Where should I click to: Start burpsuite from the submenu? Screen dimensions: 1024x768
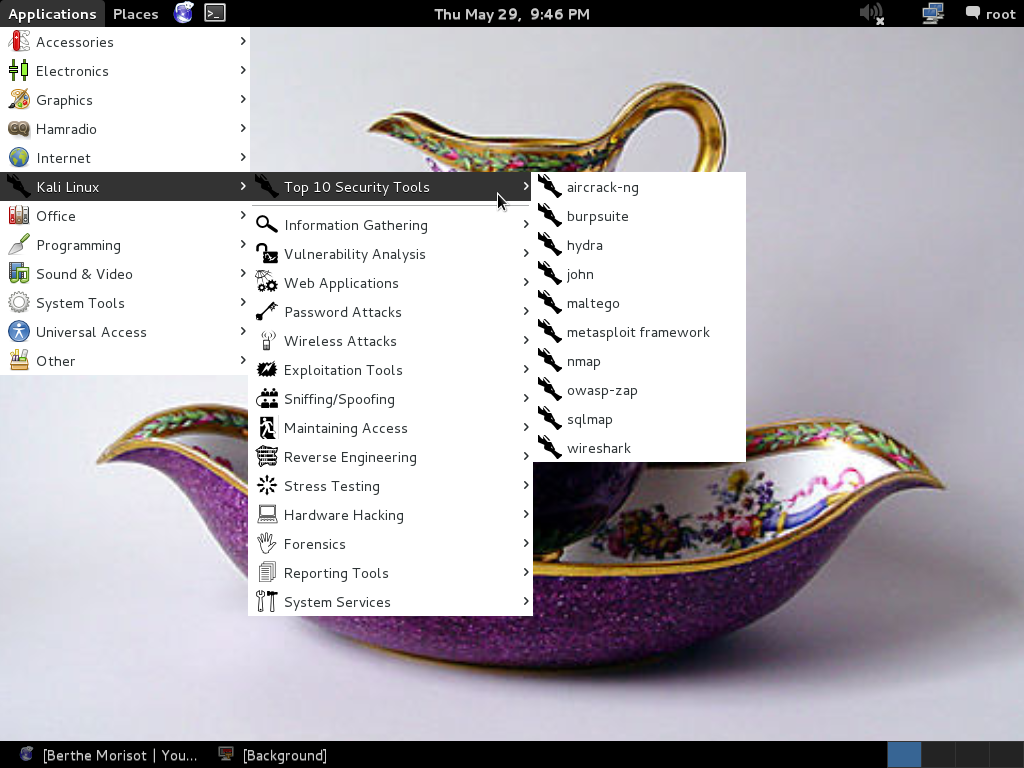point(597,216)
